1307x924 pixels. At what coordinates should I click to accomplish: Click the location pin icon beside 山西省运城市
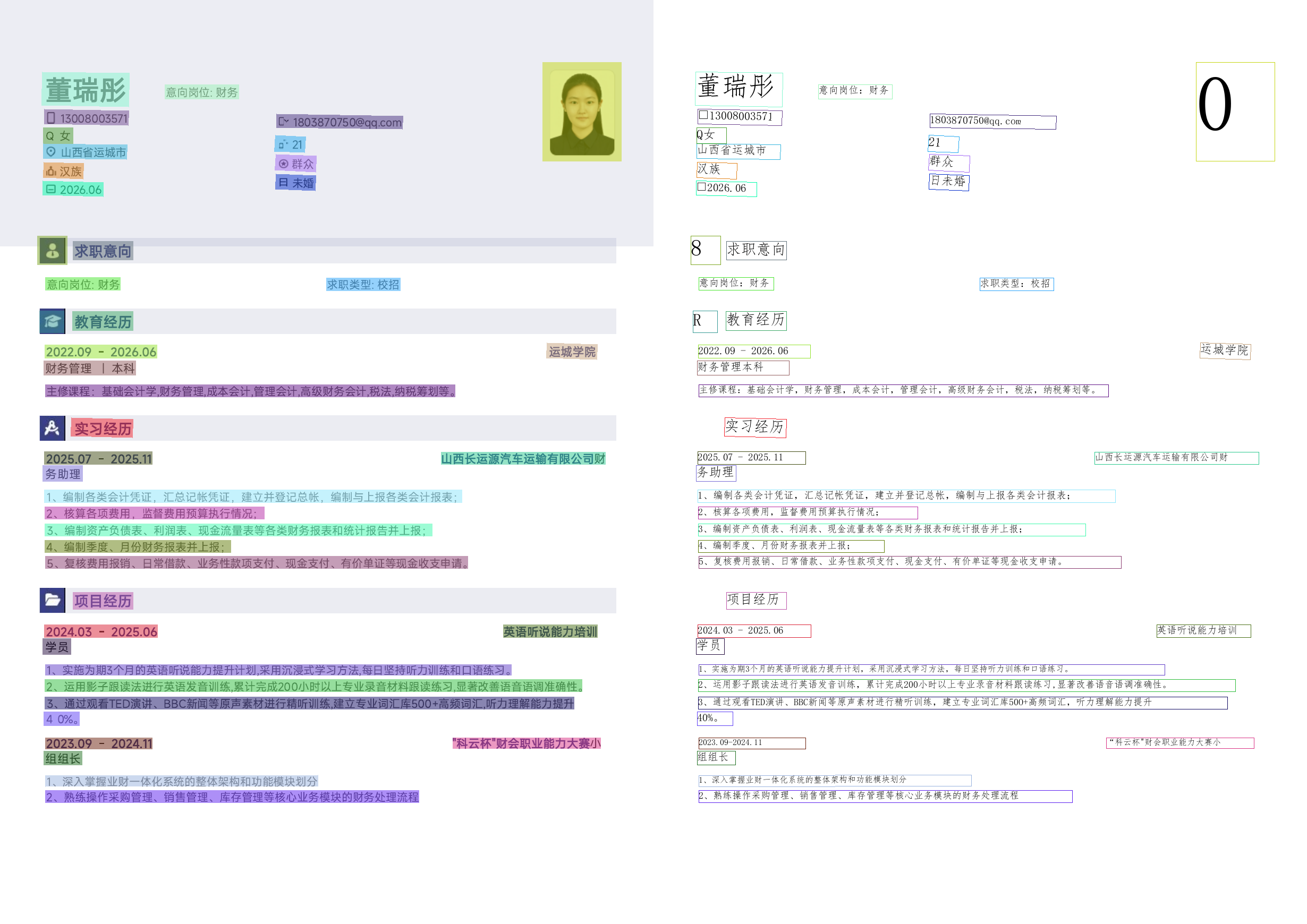[50, 151]
